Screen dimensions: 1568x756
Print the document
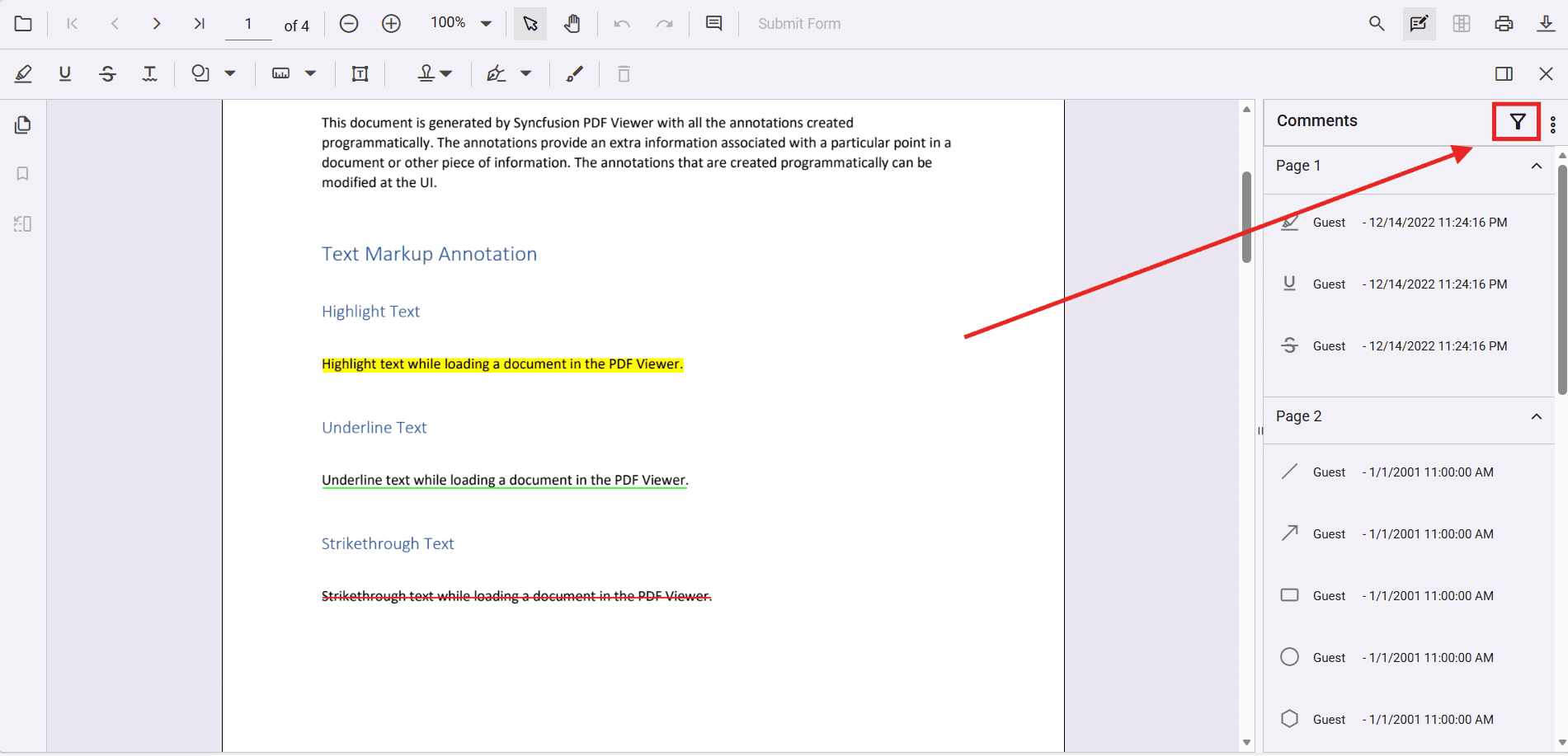coord(1504,24)
